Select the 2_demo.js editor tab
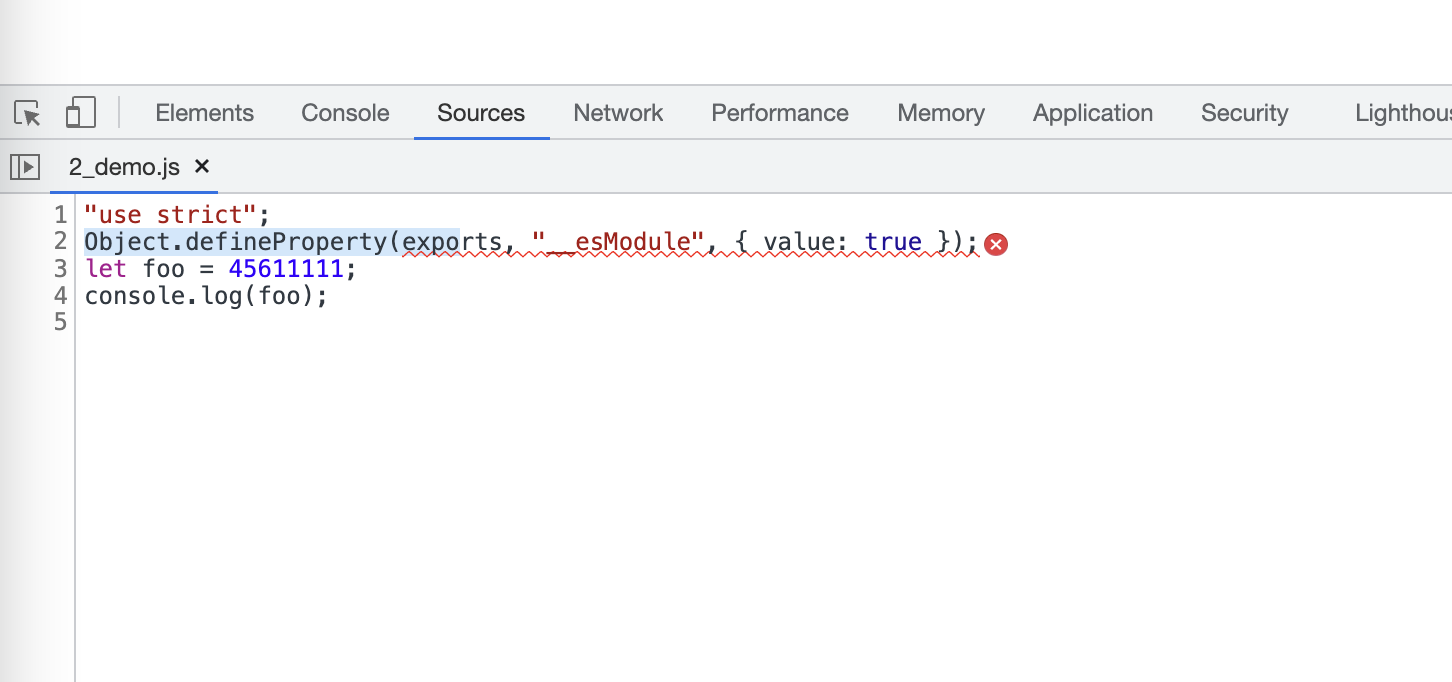The image size is (1452, 682). (124, 167)
